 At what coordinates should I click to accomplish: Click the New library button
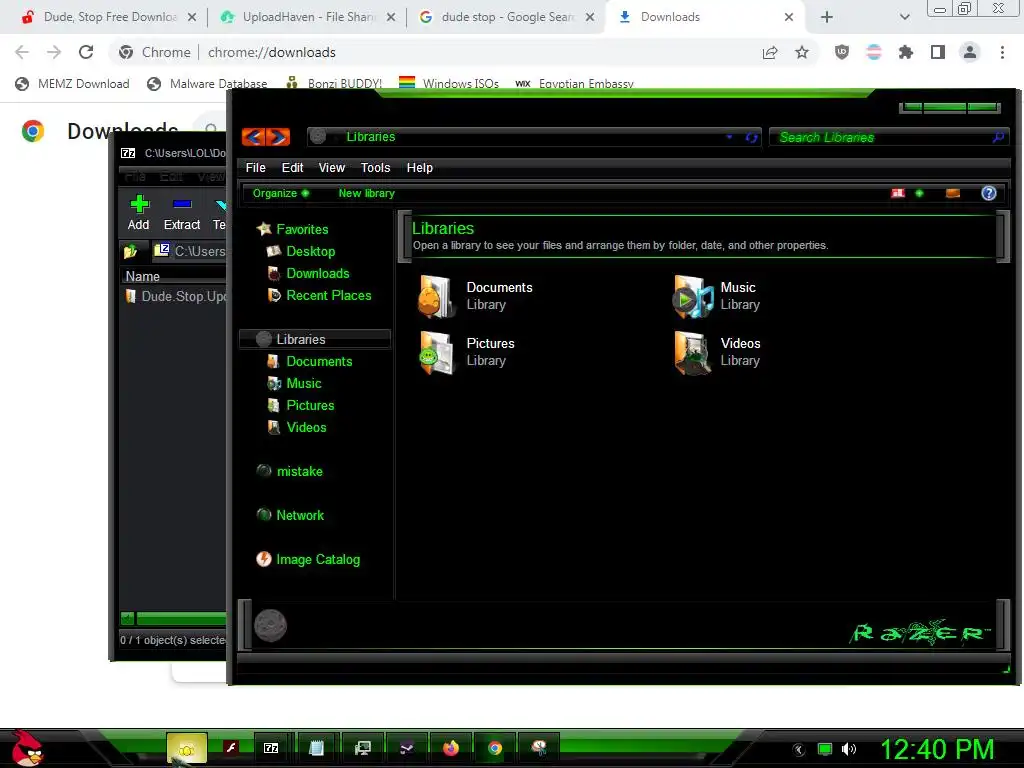point(366,193)
